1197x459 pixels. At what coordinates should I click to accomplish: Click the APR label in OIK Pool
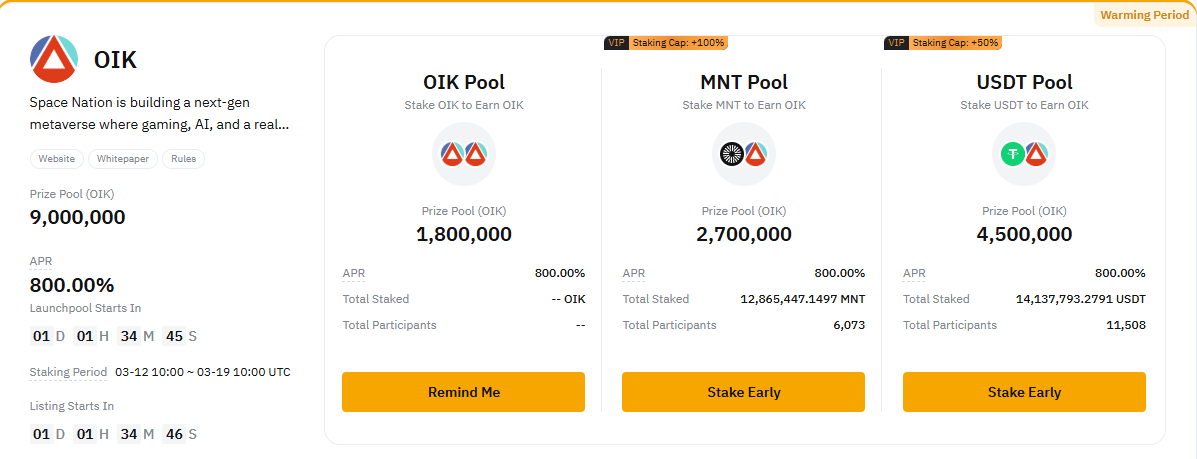tap(354, 273)
